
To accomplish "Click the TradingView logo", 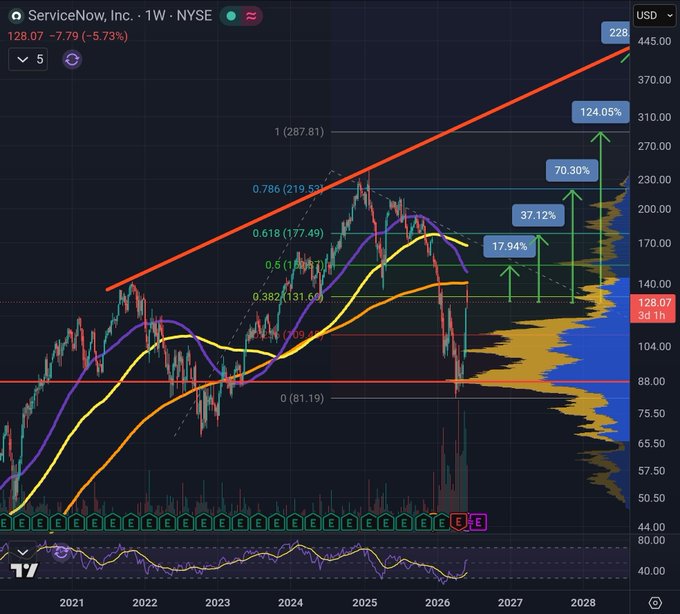I will click(x=25, y=570).
